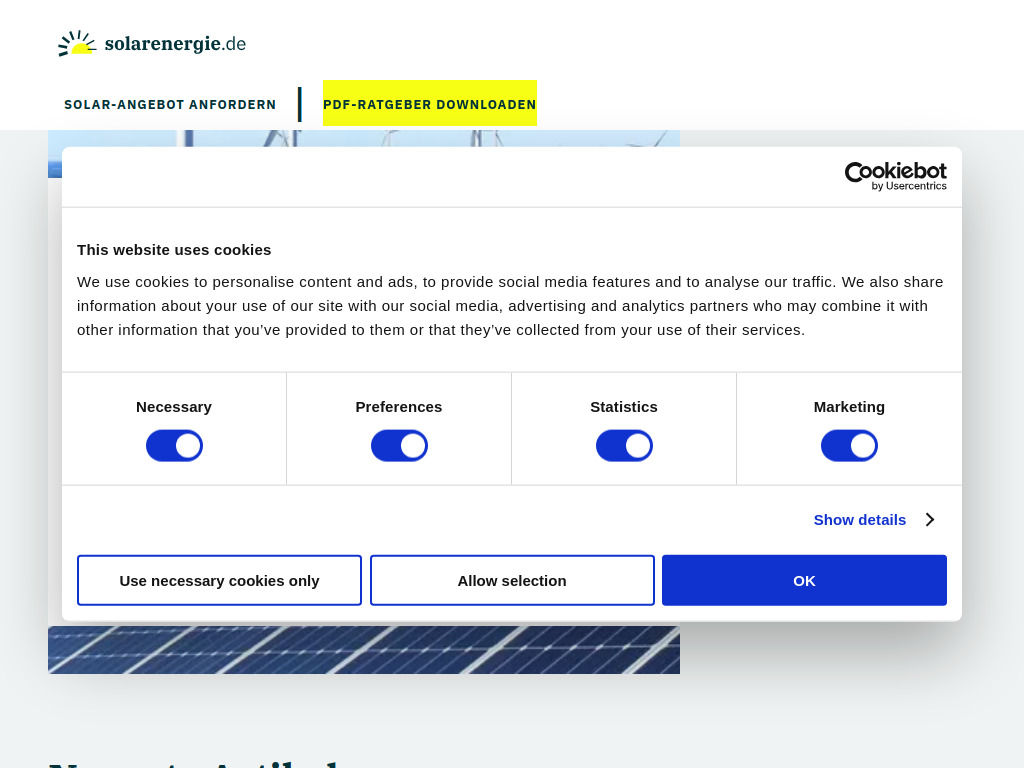Click the solar panel image at bottom

[364, 649]
